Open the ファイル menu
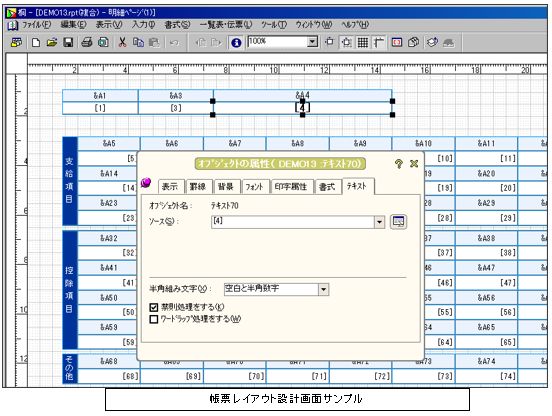Viewport: 552px width, 416px height. click(37, 25)
